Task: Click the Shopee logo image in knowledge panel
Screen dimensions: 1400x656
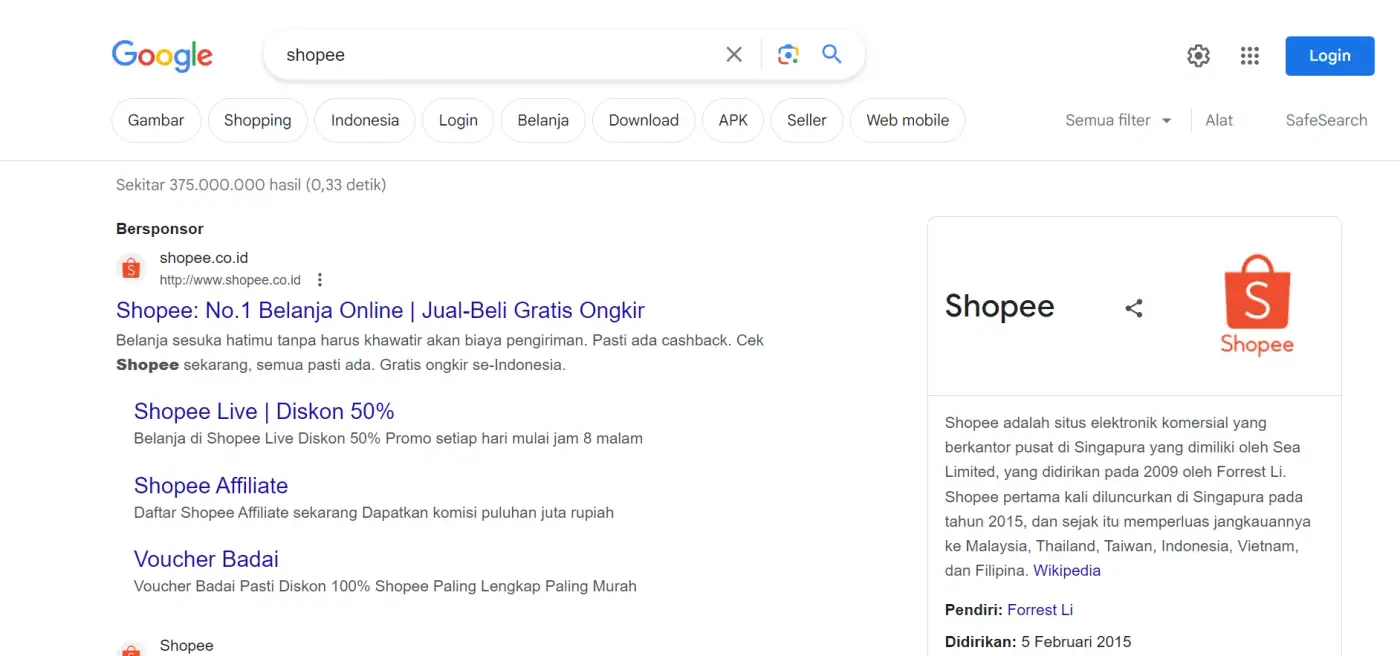Action: coord(1257,305)
